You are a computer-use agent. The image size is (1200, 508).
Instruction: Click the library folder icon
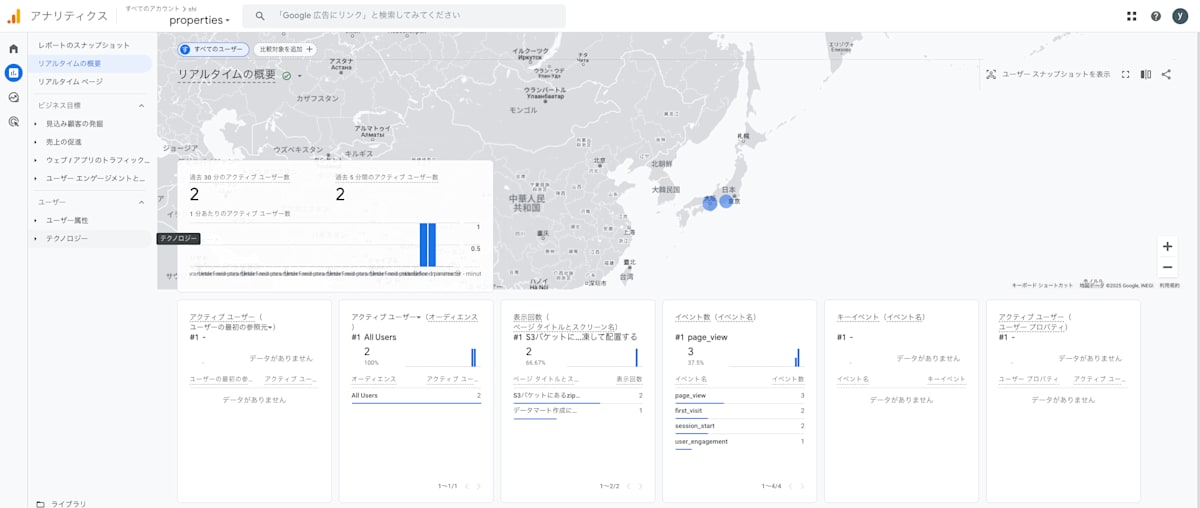(40, 503)
